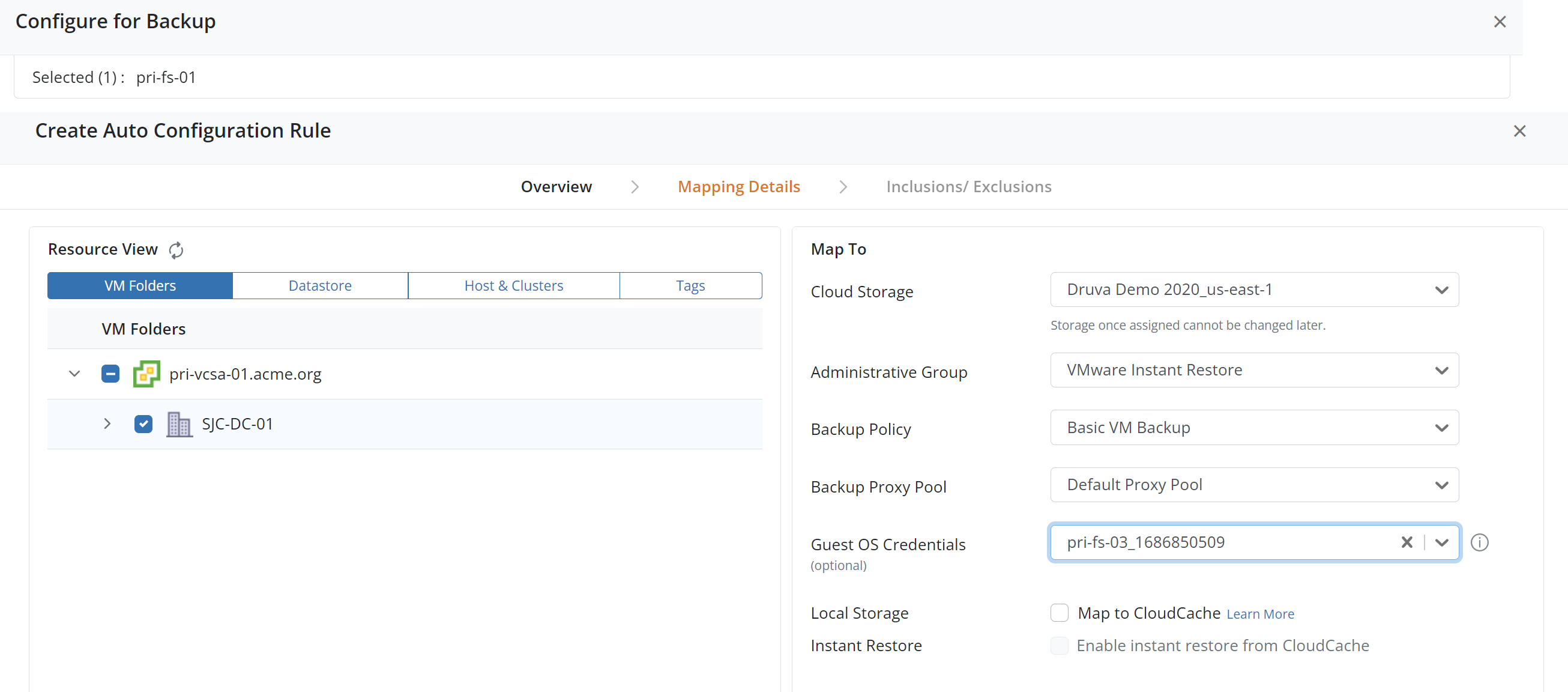Open the Cloud Storage dropdown
Image resolution: width=1568 pixels, height=692 pixels.
1254,290
